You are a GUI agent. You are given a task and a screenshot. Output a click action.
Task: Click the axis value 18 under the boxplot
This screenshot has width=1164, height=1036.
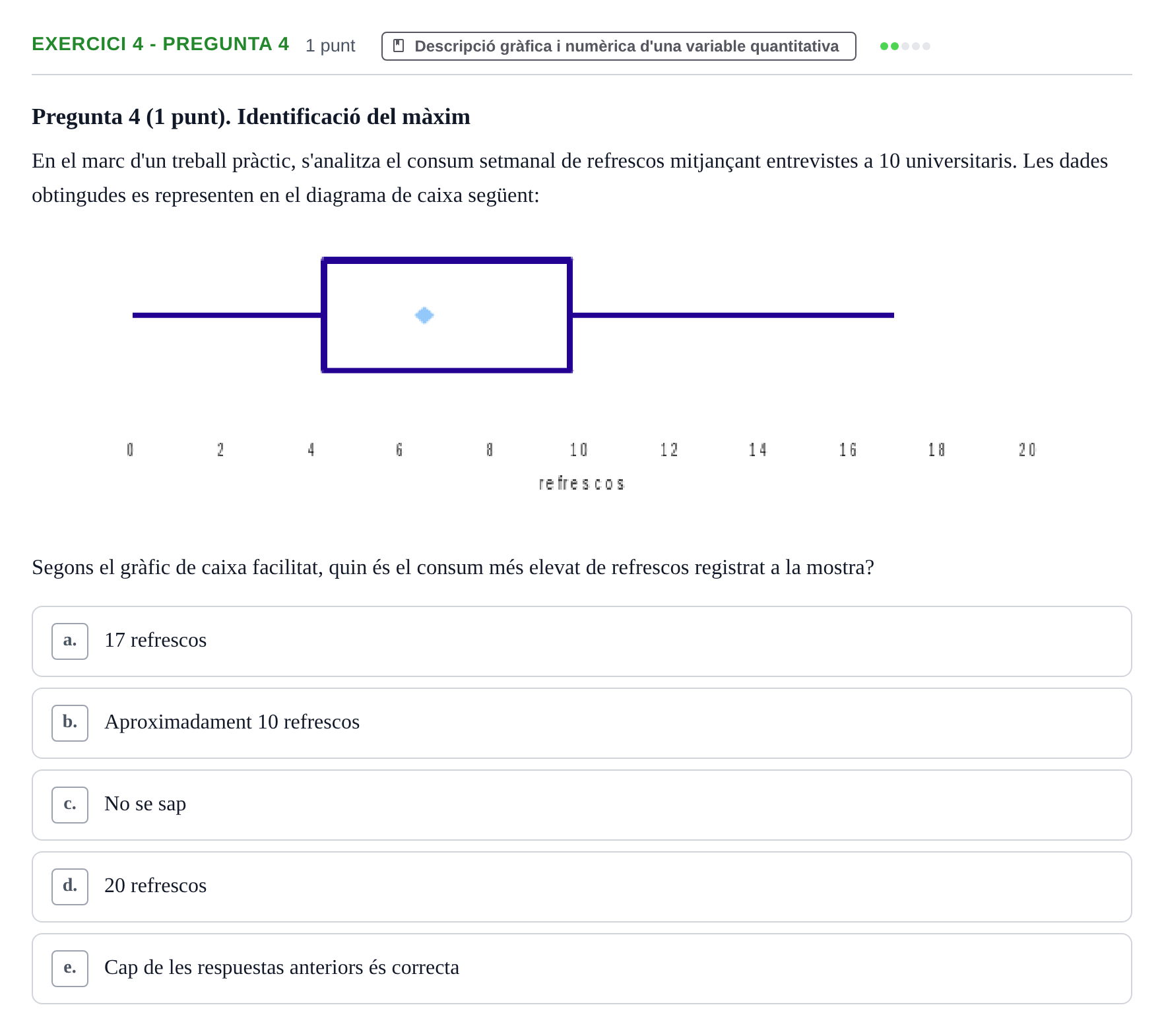(x=936, y=450)
